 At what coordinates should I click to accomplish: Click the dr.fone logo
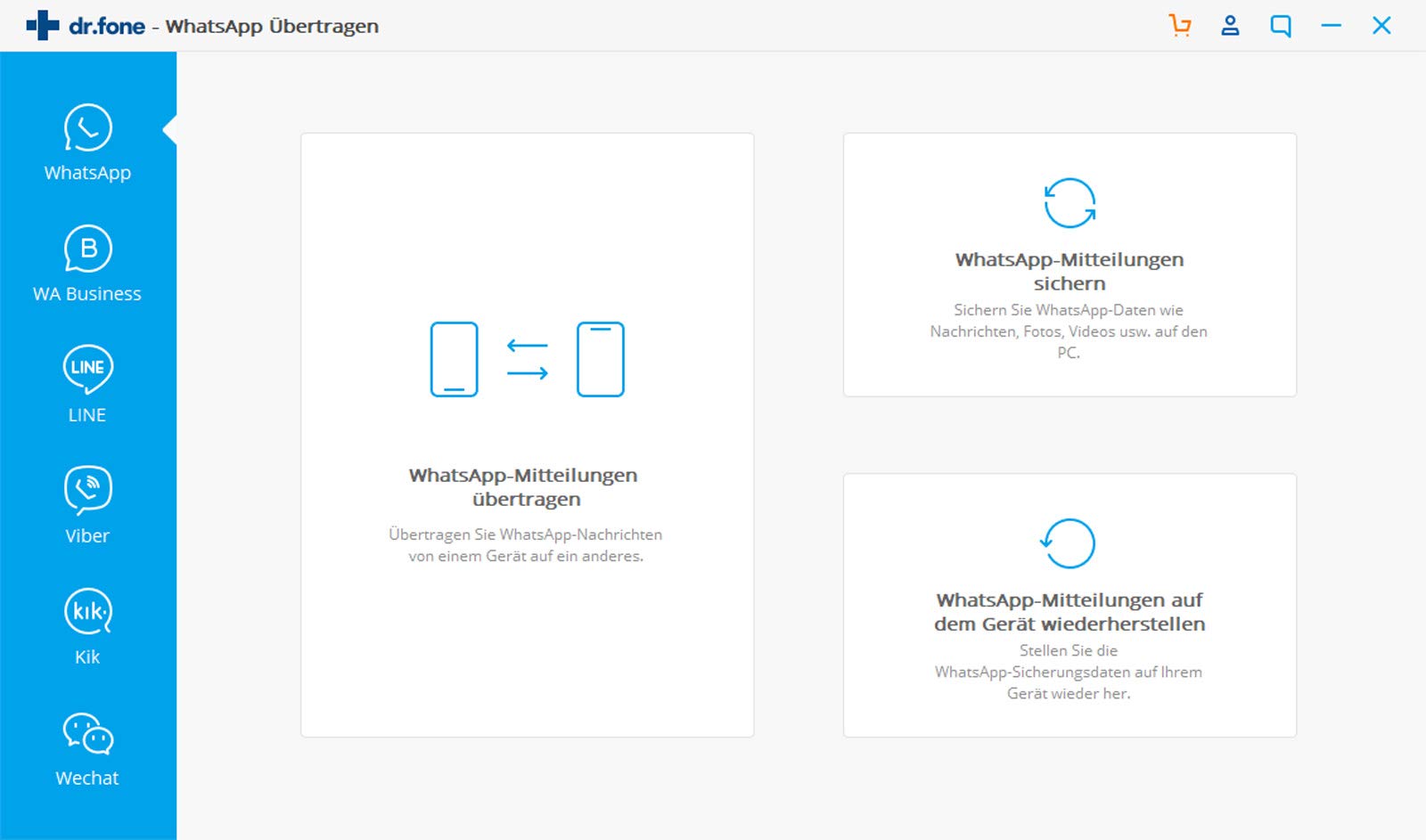86,26
